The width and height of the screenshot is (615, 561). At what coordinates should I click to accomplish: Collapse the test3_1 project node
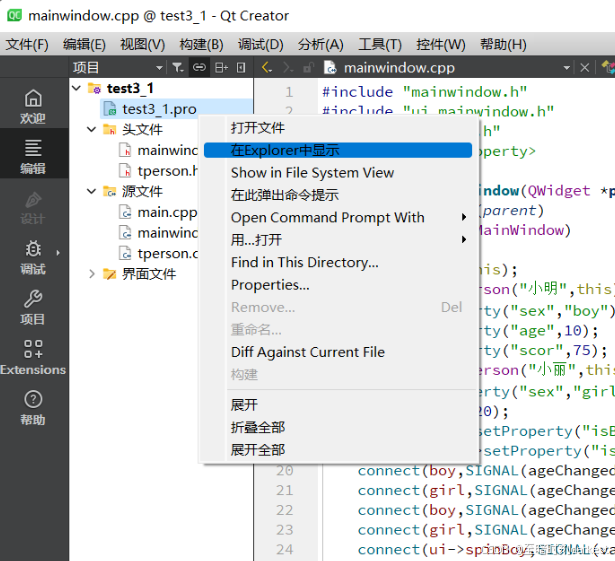pyautogui.click(x=77, y=88)
